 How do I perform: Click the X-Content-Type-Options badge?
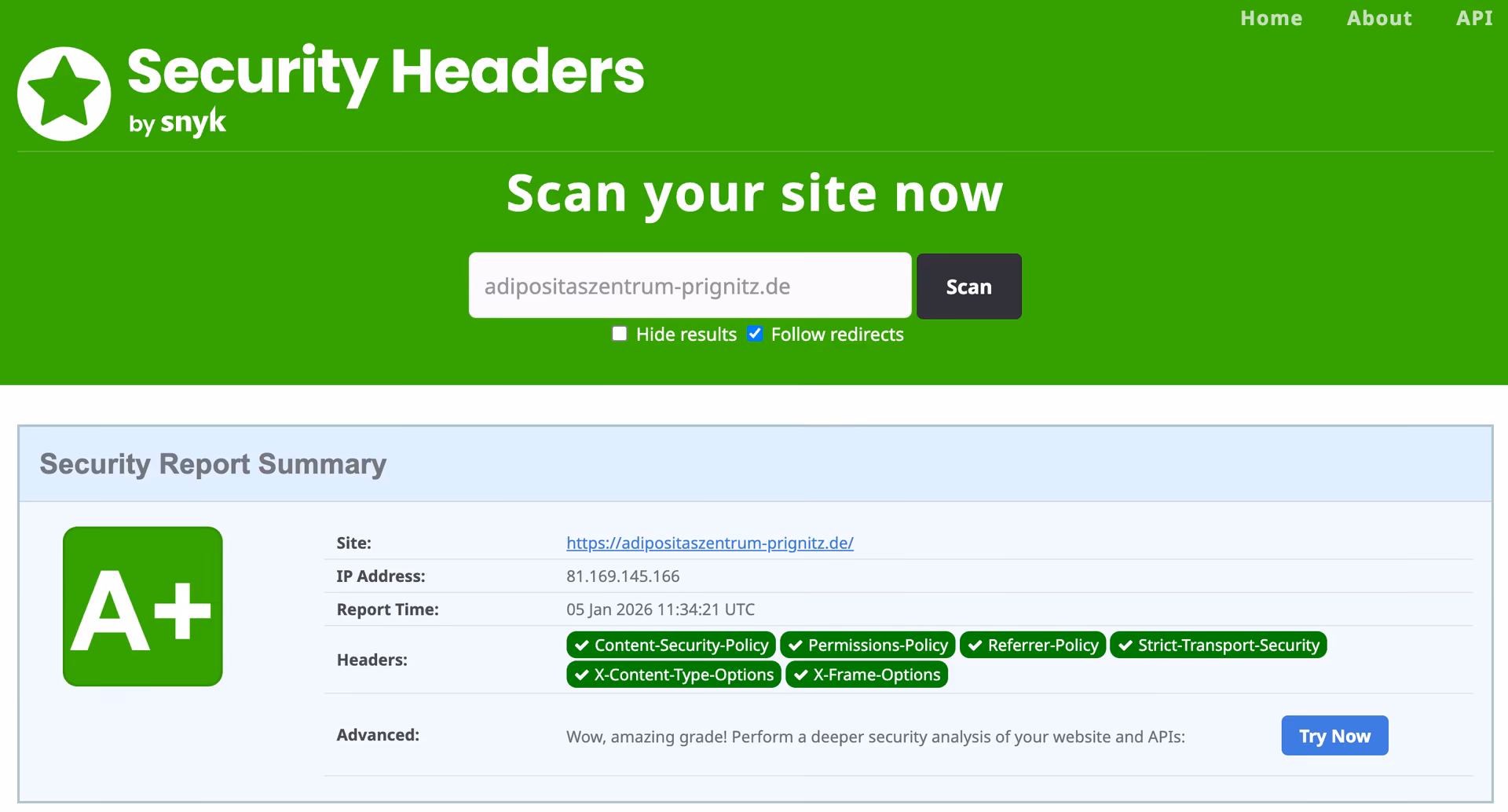672,674
